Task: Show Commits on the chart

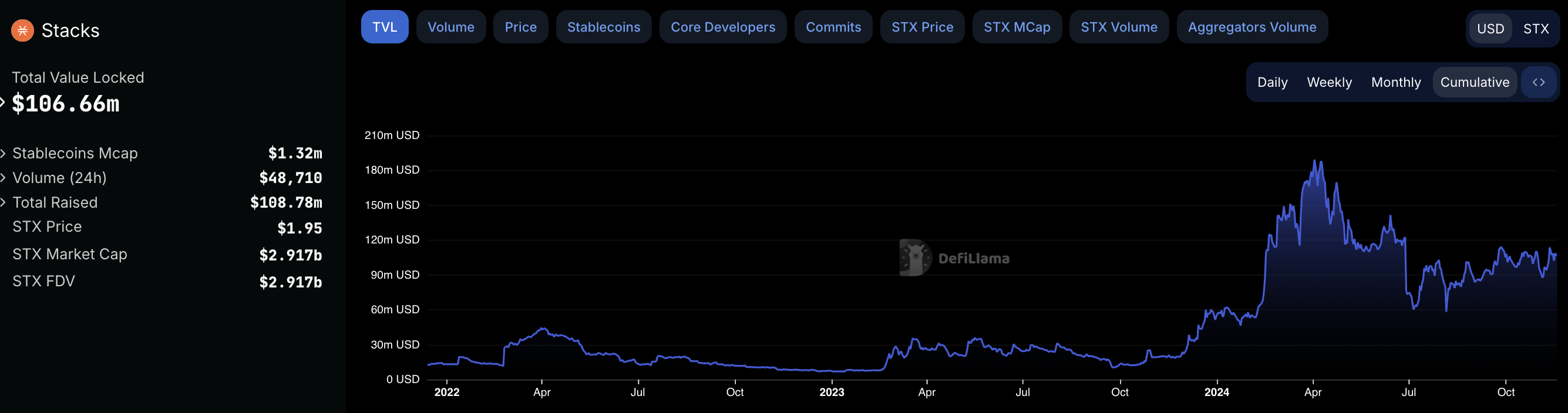Action: 833,27
